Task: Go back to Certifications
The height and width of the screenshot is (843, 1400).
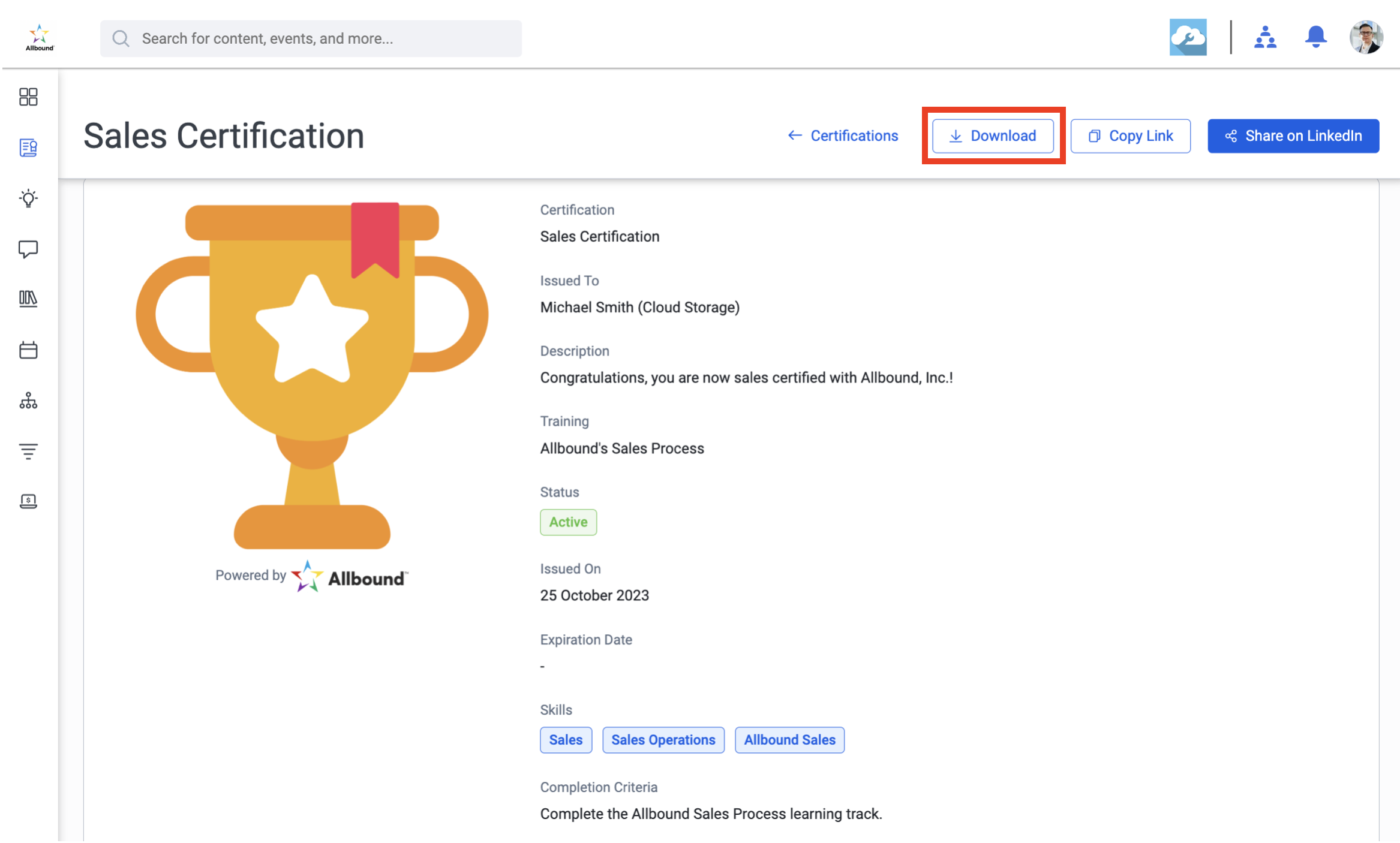Action: point(843,136)
